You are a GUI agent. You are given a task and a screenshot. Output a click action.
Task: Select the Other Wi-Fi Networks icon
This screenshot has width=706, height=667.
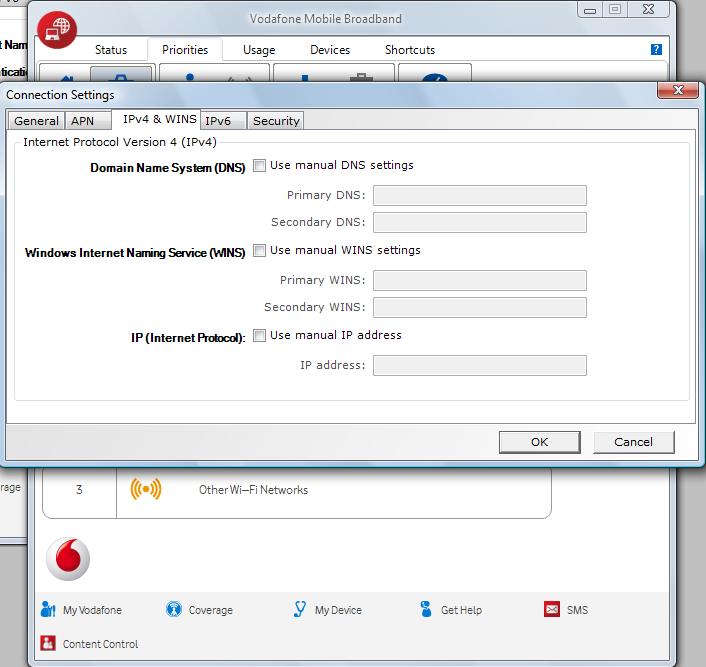click(x=146, y=490)
